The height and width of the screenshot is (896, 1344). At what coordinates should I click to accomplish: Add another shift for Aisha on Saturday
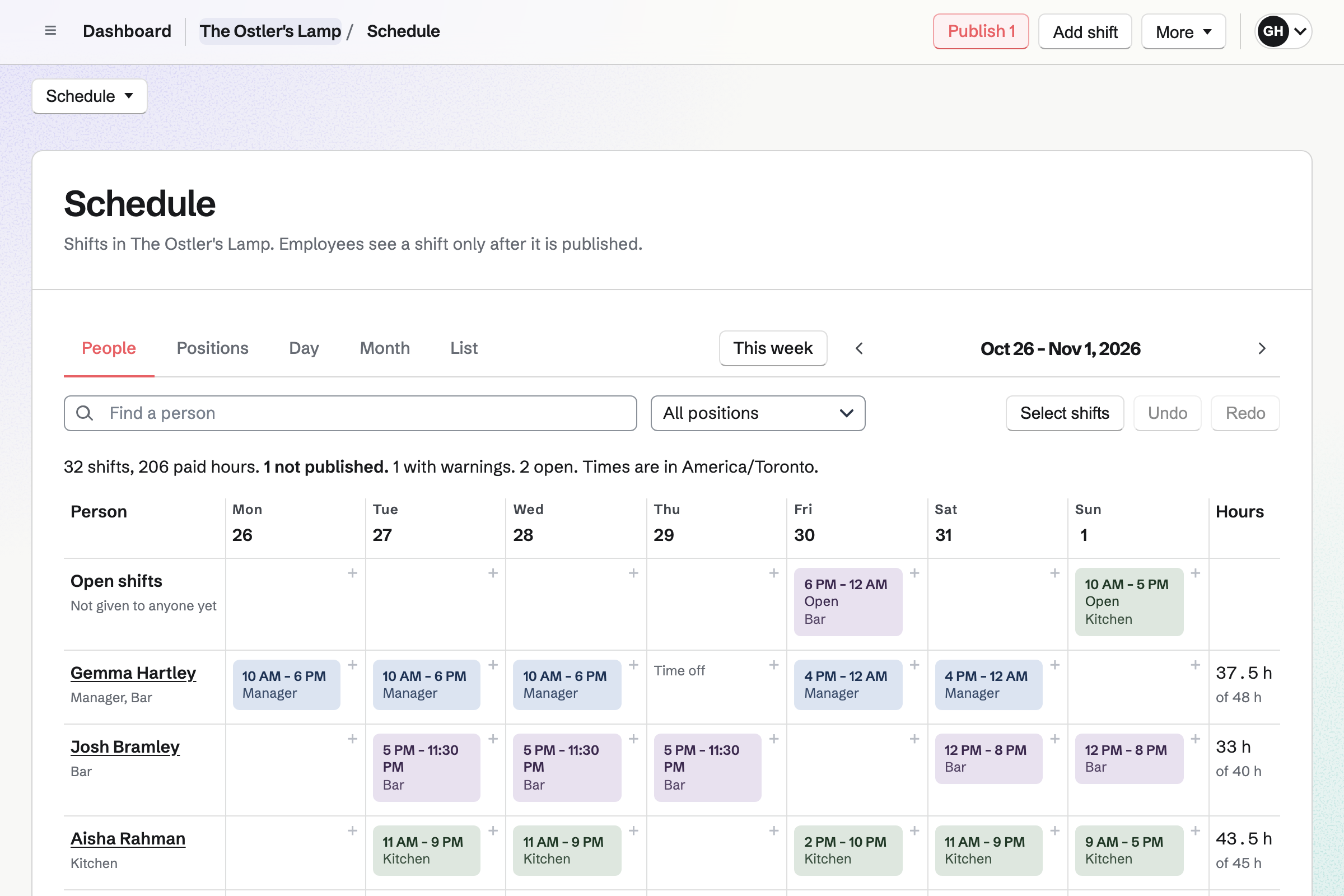click(x=1055, y=831)
